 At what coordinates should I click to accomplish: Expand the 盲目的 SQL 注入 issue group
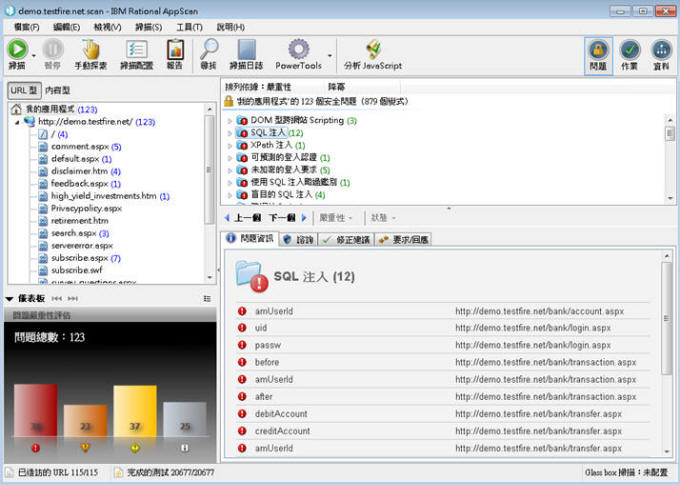[x=229, y=195]
